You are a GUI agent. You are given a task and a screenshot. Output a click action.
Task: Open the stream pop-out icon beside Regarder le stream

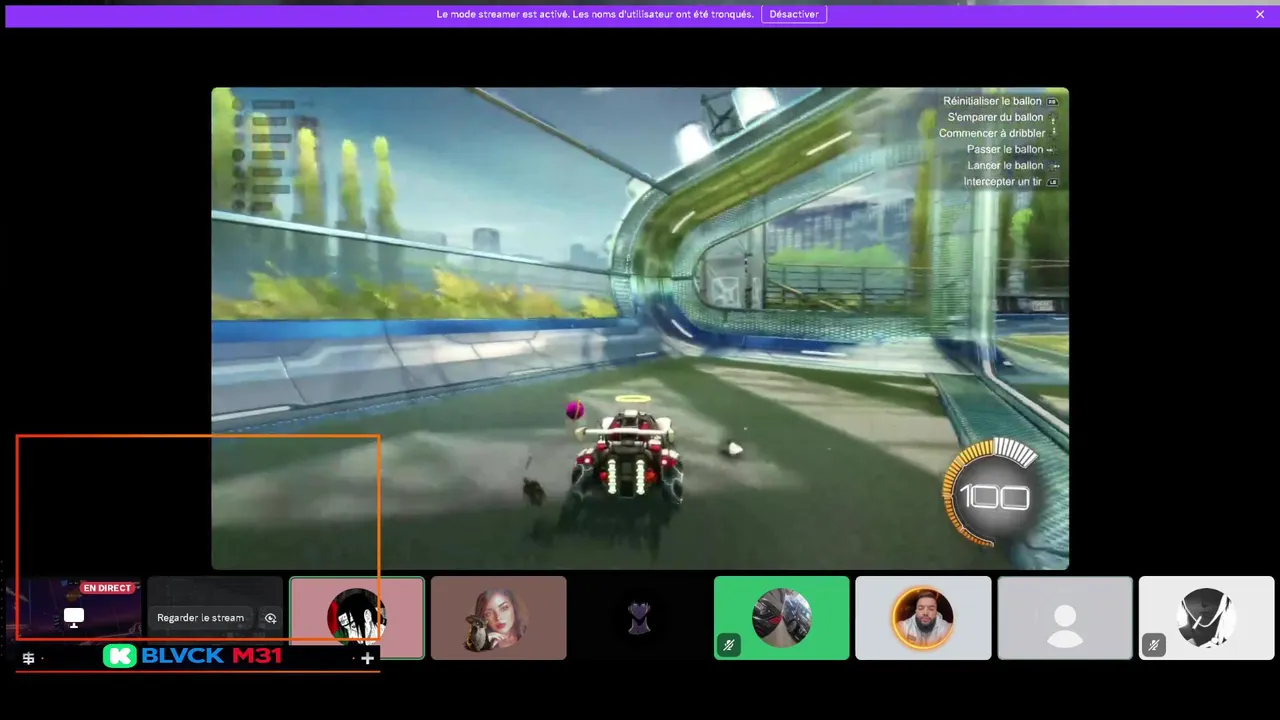pos(270,618)
